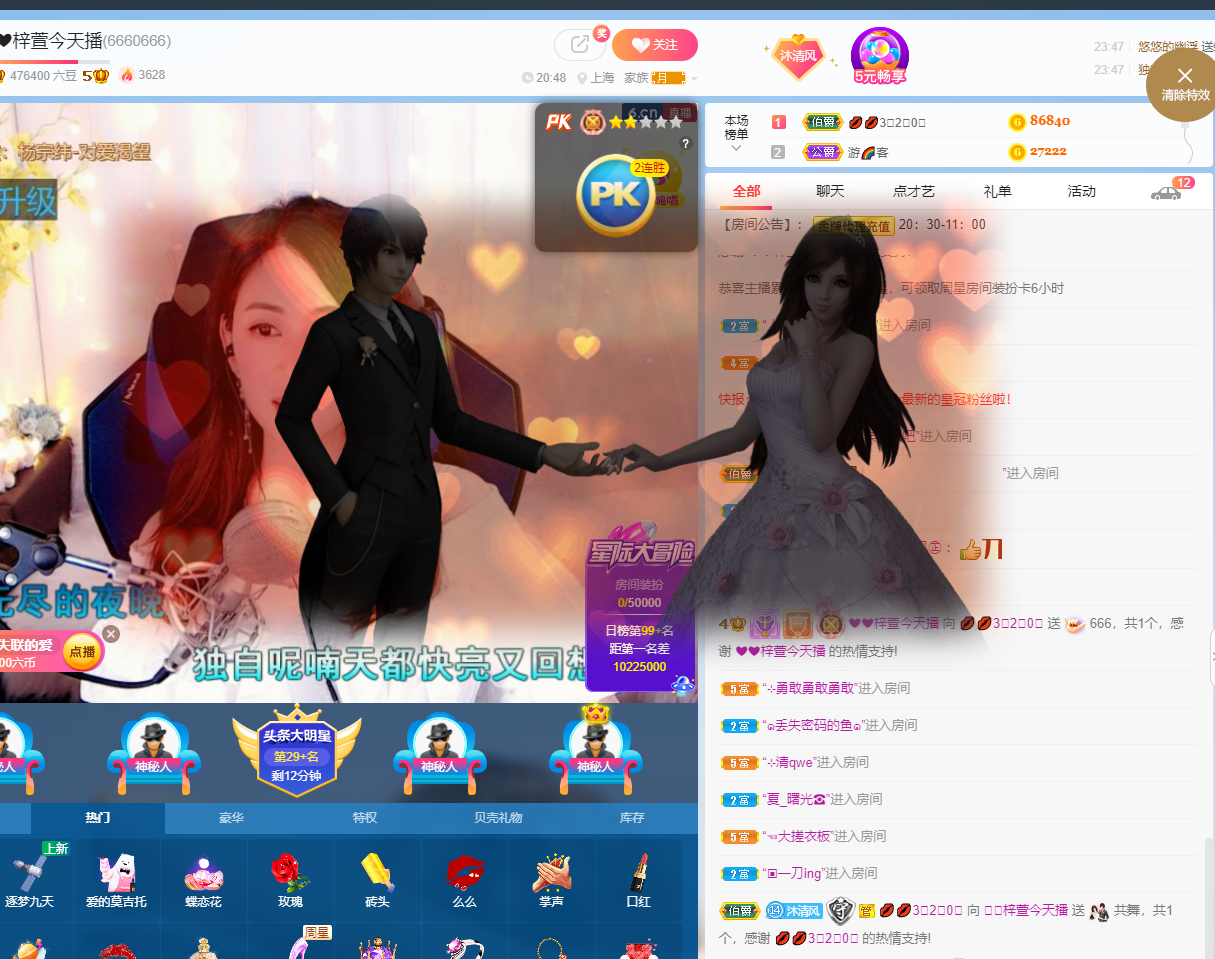Click the car icon with 12 badge
The image size is (1215, 959).
[x=1167, y=192]
